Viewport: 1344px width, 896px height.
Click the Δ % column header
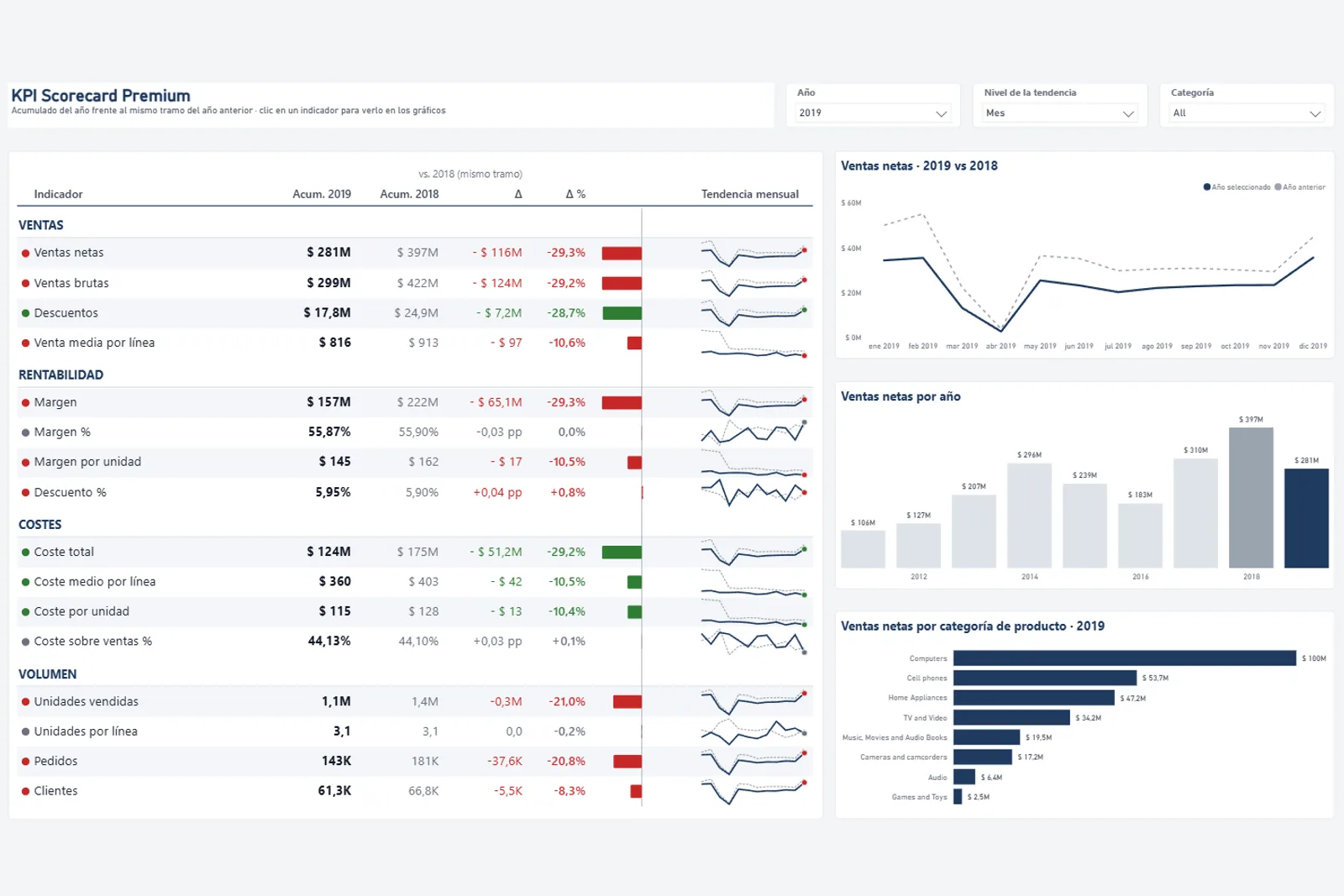[x=575, y=194]
